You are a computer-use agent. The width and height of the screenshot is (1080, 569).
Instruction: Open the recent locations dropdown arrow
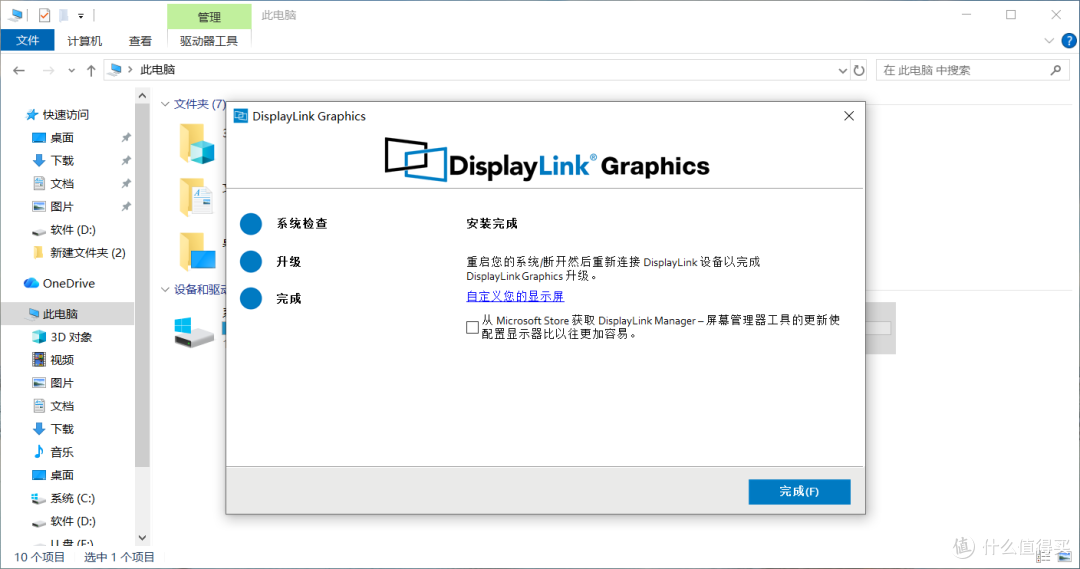[x=71, y=70]
